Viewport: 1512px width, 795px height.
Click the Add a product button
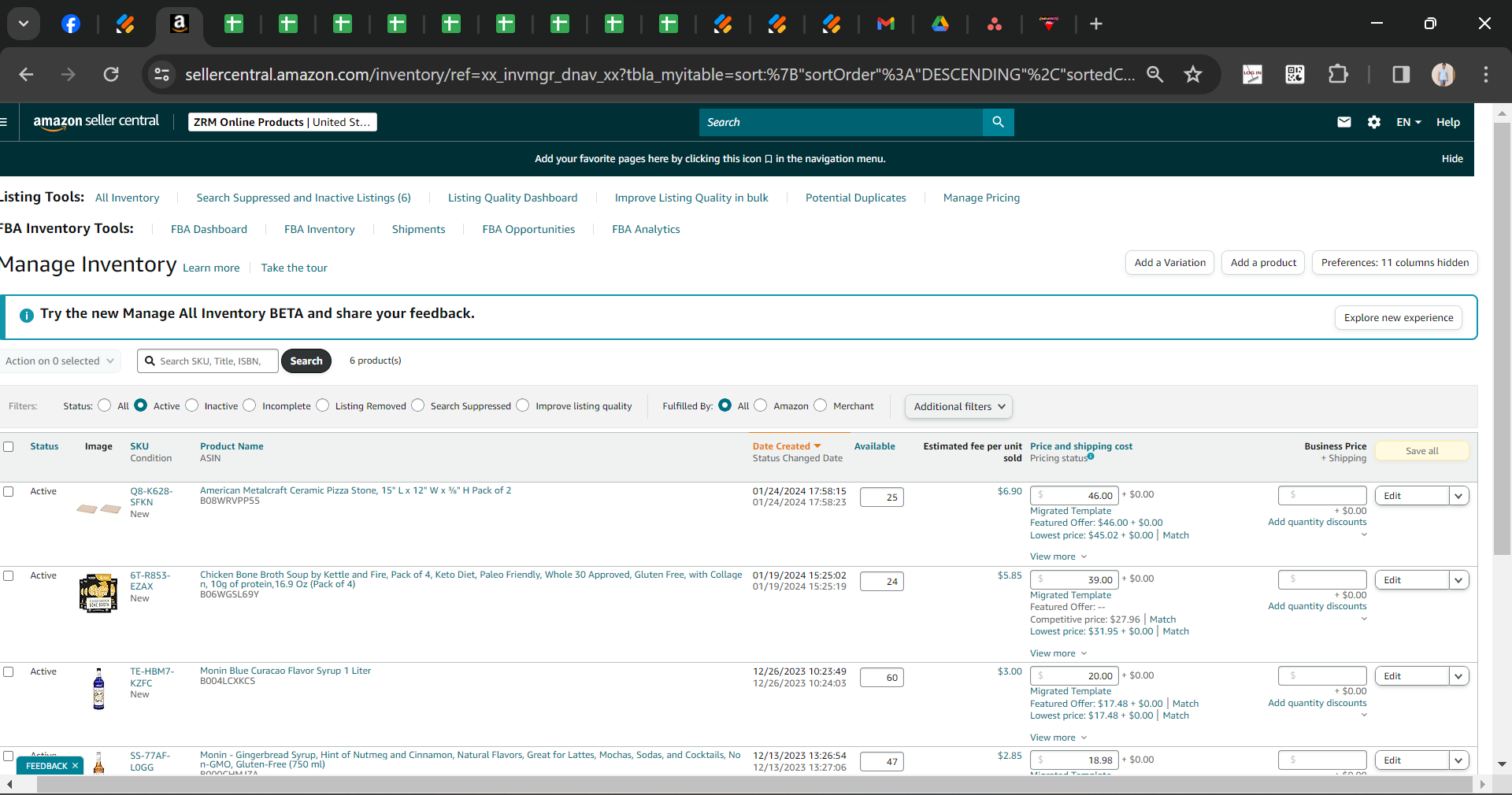point(1263,263)
